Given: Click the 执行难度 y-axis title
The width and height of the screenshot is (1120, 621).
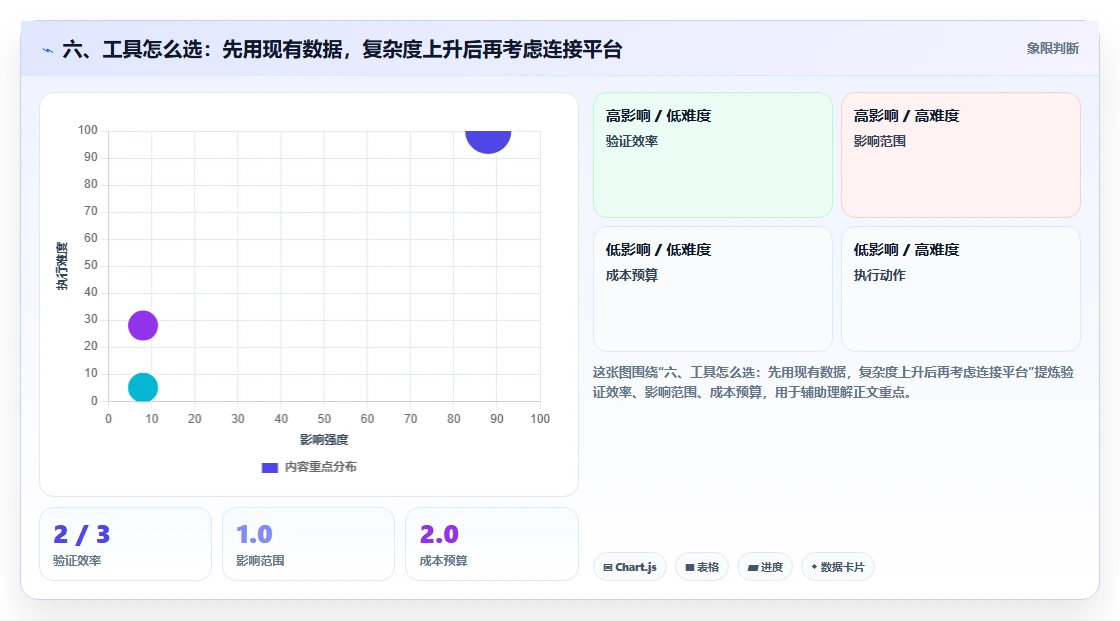Looking at the screenshot, I should point(62,266).
